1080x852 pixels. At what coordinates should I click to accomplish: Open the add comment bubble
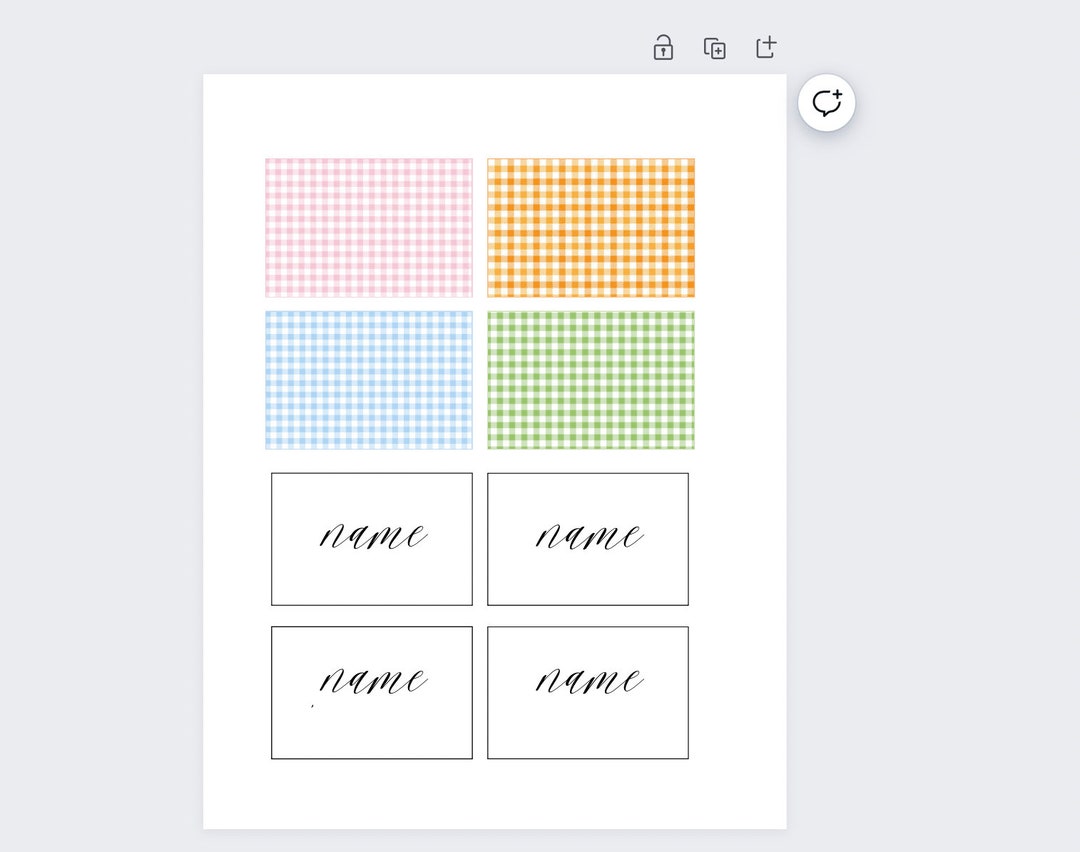(827, 103)
